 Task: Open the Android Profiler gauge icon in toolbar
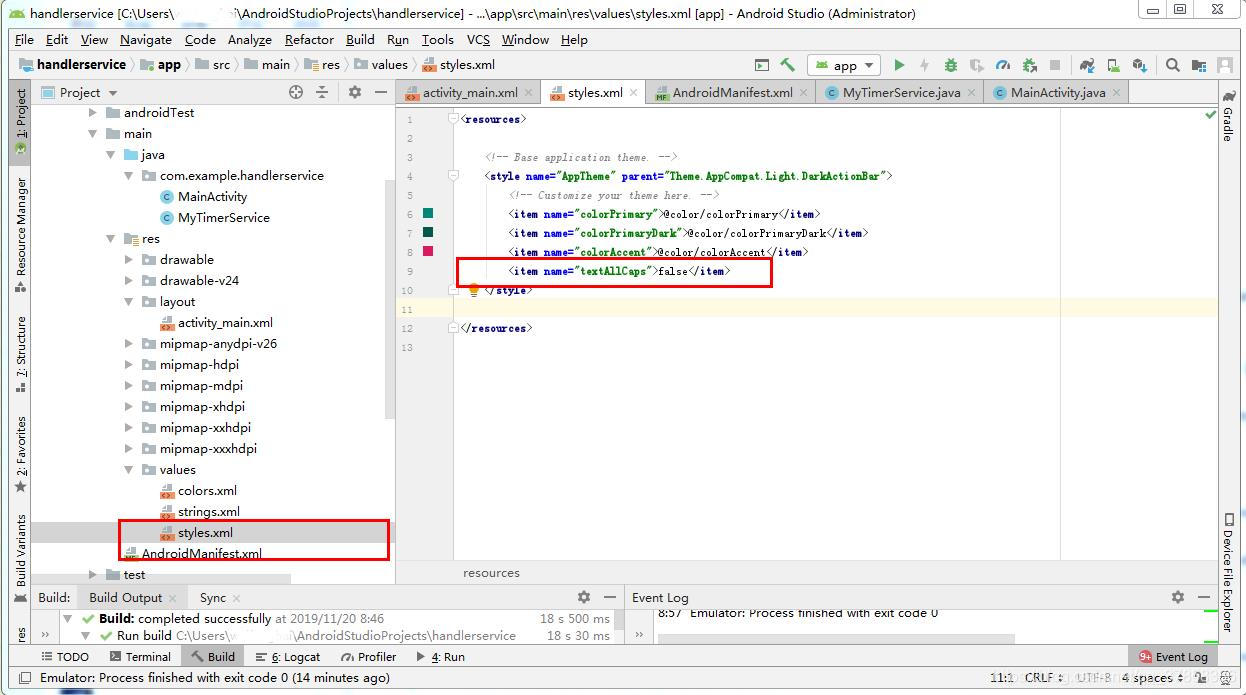pyautogui.click(x=1003, y=65)
